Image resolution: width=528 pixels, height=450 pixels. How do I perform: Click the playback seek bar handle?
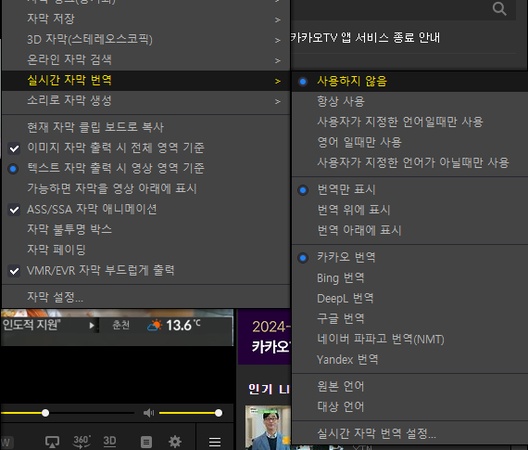pos(45,413)
